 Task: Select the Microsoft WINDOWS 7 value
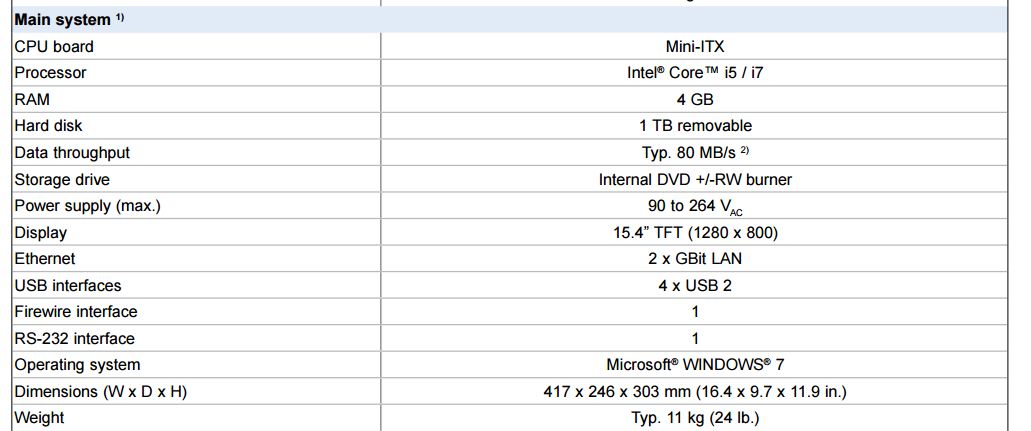[x=695, y=365]
